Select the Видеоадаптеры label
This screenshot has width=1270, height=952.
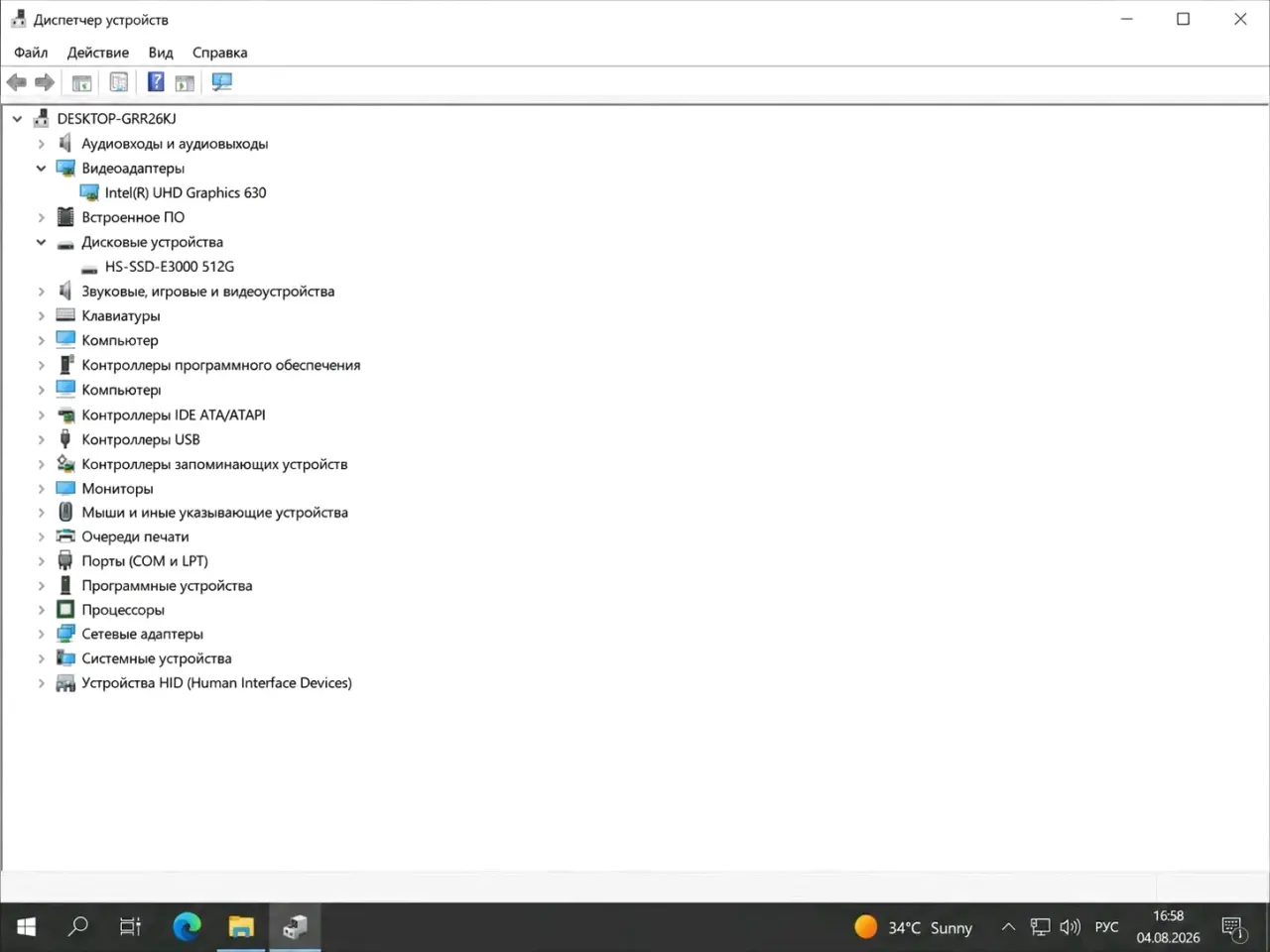(133, 169)
